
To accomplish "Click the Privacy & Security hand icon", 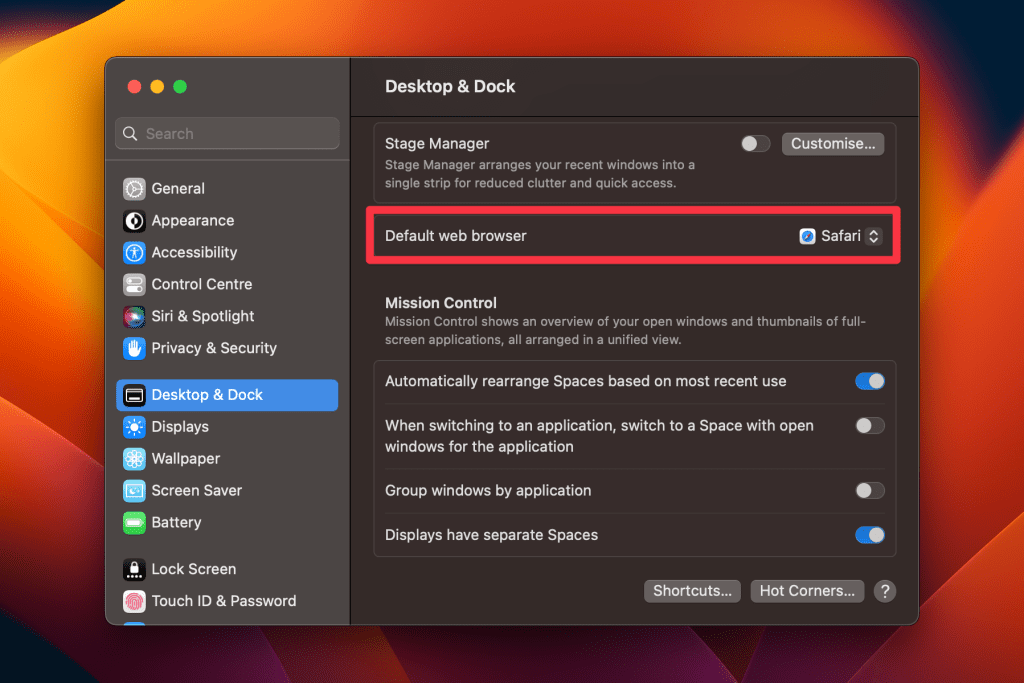I will pos(134,349).
